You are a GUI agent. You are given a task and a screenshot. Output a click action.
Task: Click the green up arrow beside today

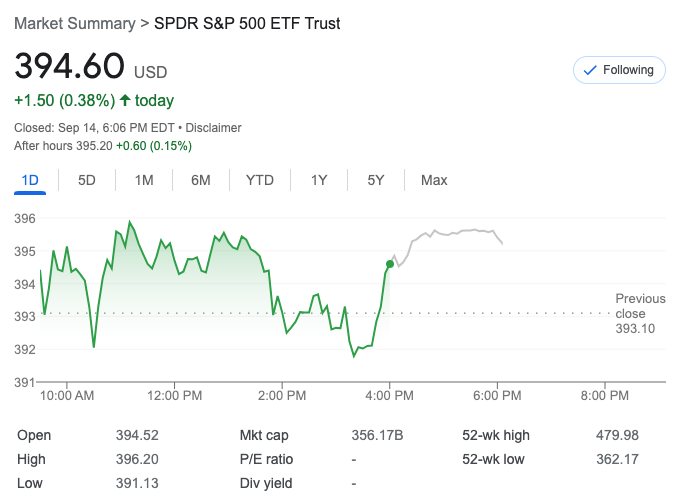coord(125,100)
